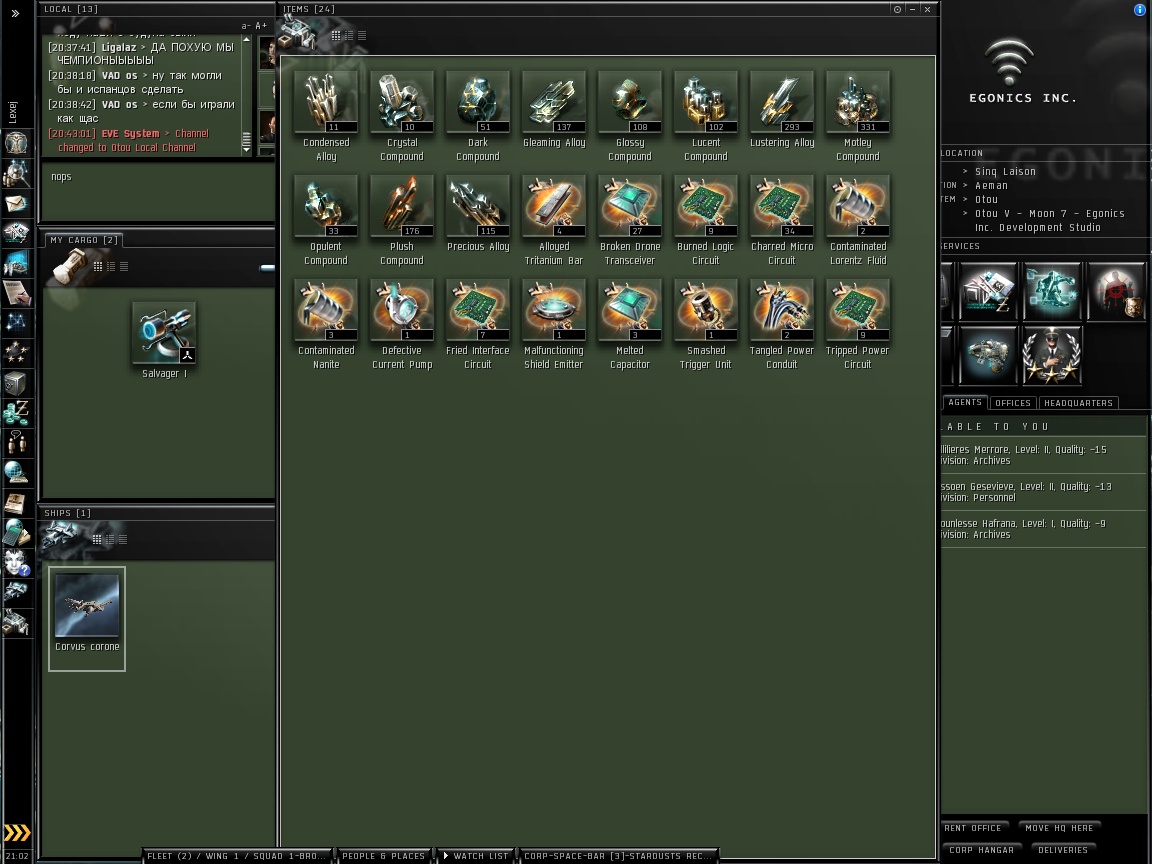Open People & Places magnifier icon in sidebar
Image resolution: width=1152 pixels, height=864 pixels.
pos(16,173)
